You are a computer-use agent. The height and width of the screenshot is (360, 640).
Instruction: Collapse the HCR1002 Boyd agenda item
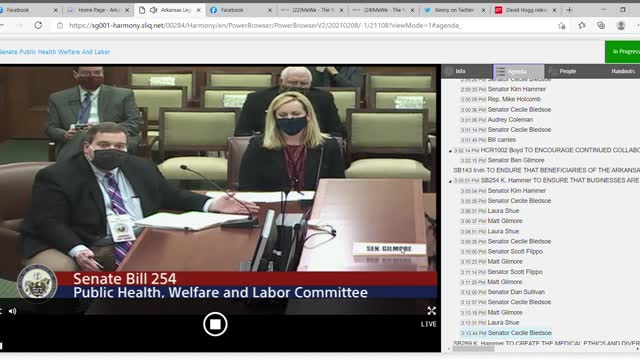450,151
